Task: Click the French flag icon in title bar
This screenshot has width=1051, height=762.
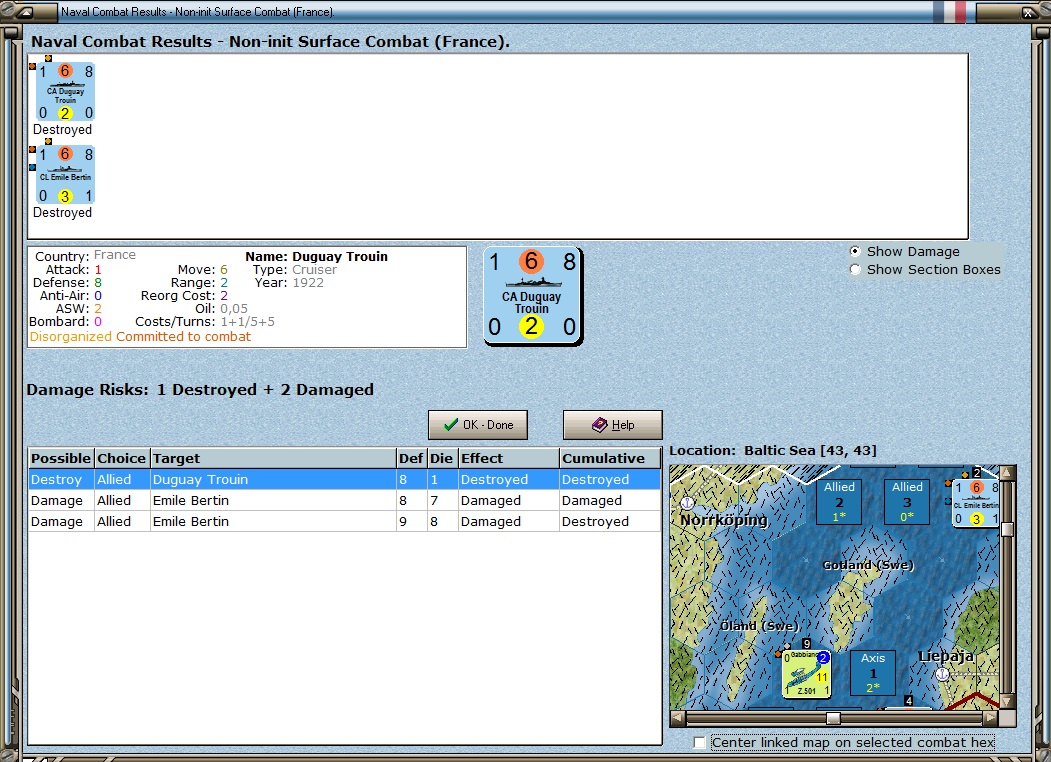Action: [x=950, y=11]
